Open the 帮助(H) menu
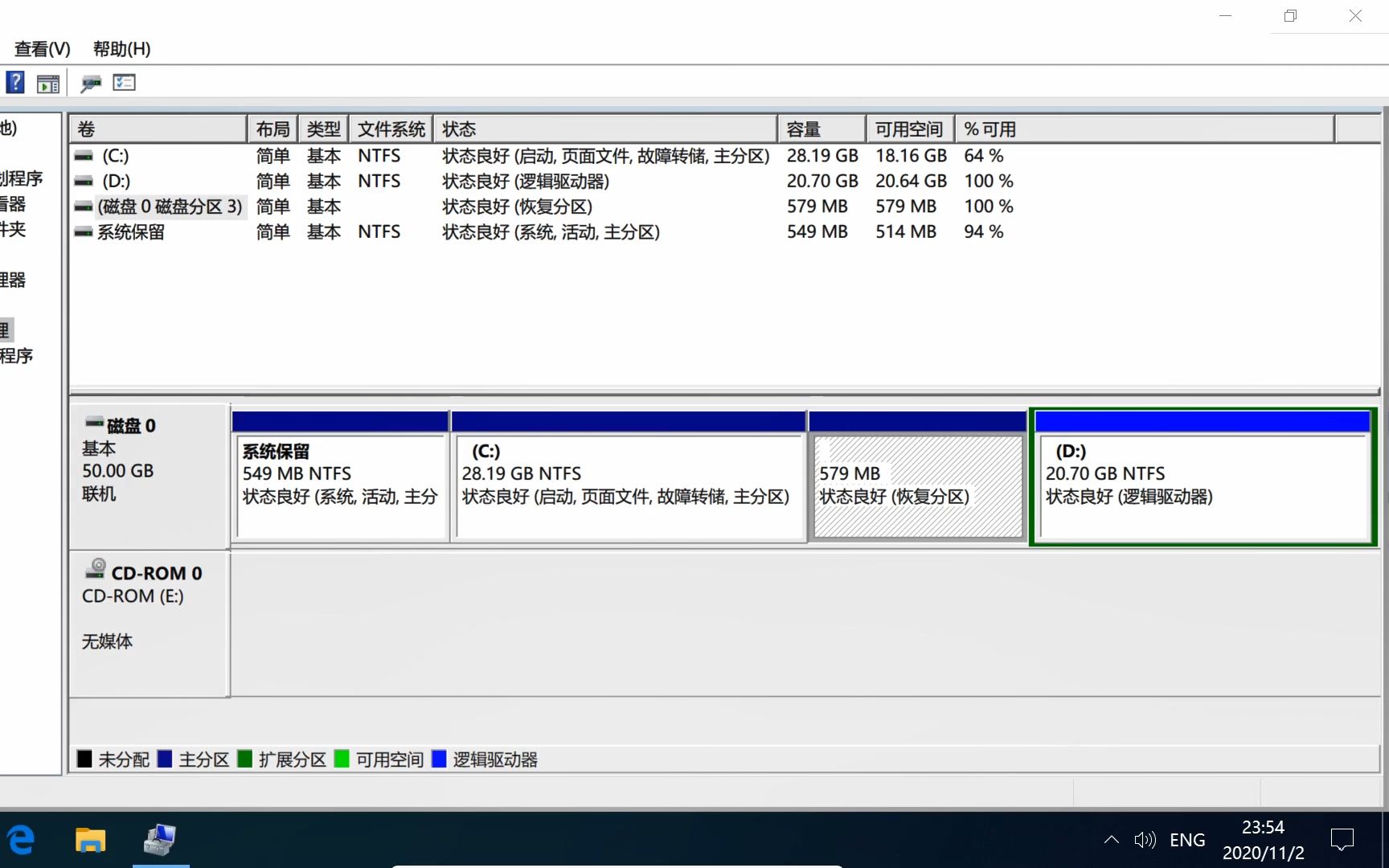Viewport: 1389px width, 868px height. pyautogui.click(x=121, y=49)
